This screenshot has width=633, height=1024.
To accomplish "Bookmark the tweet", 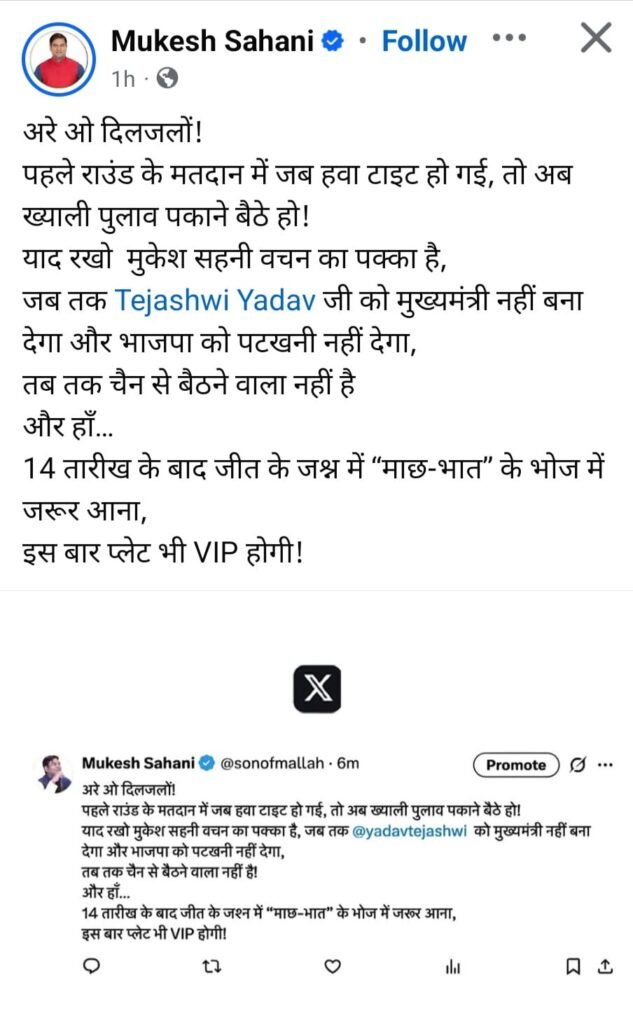I will (x=573, y=966).
